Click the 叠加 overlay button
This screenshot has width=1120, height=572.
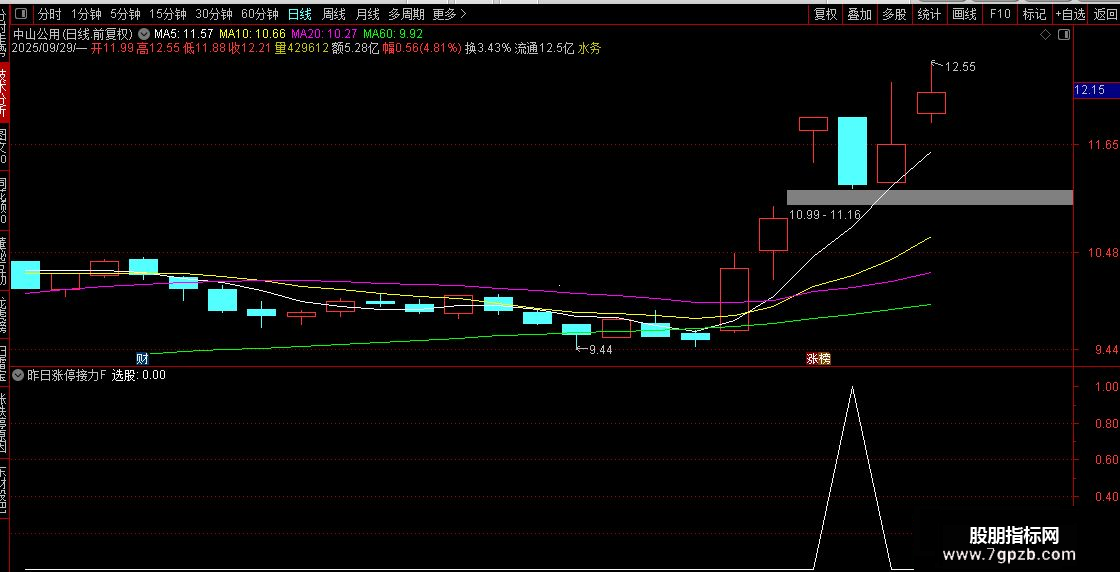(x=859, y=14)
